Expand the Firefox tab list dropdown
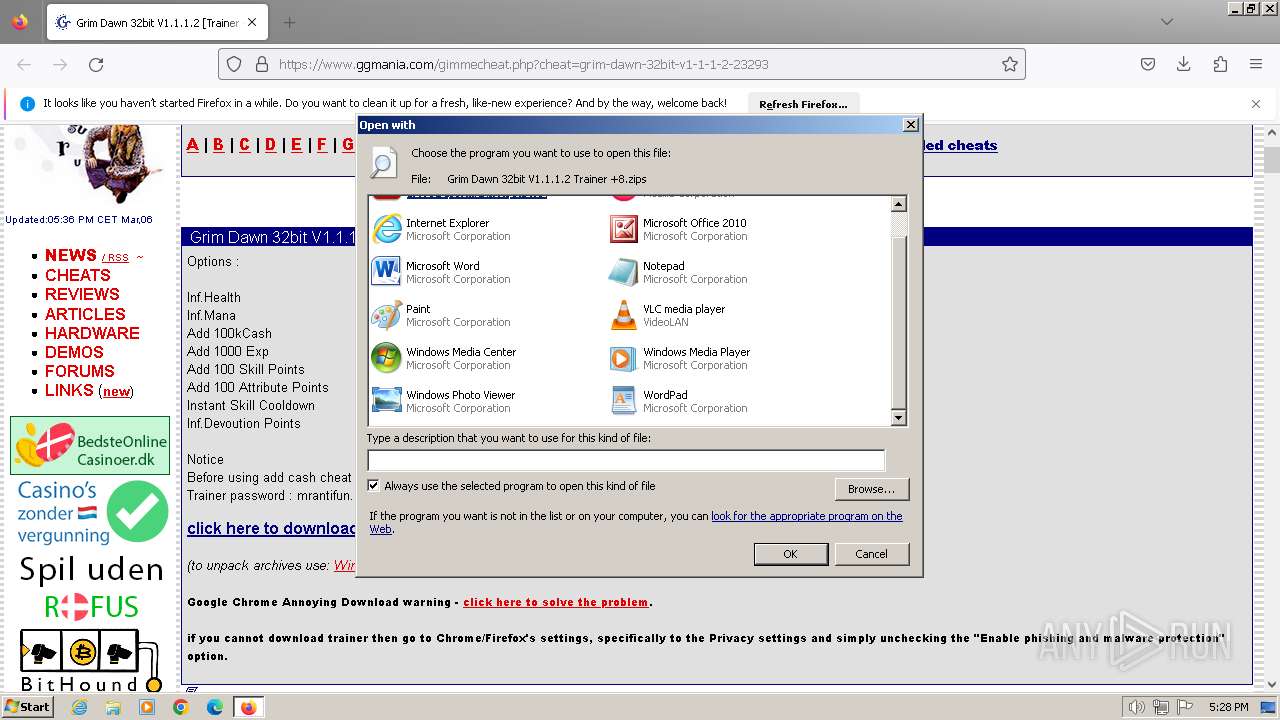 (1167, 22)
